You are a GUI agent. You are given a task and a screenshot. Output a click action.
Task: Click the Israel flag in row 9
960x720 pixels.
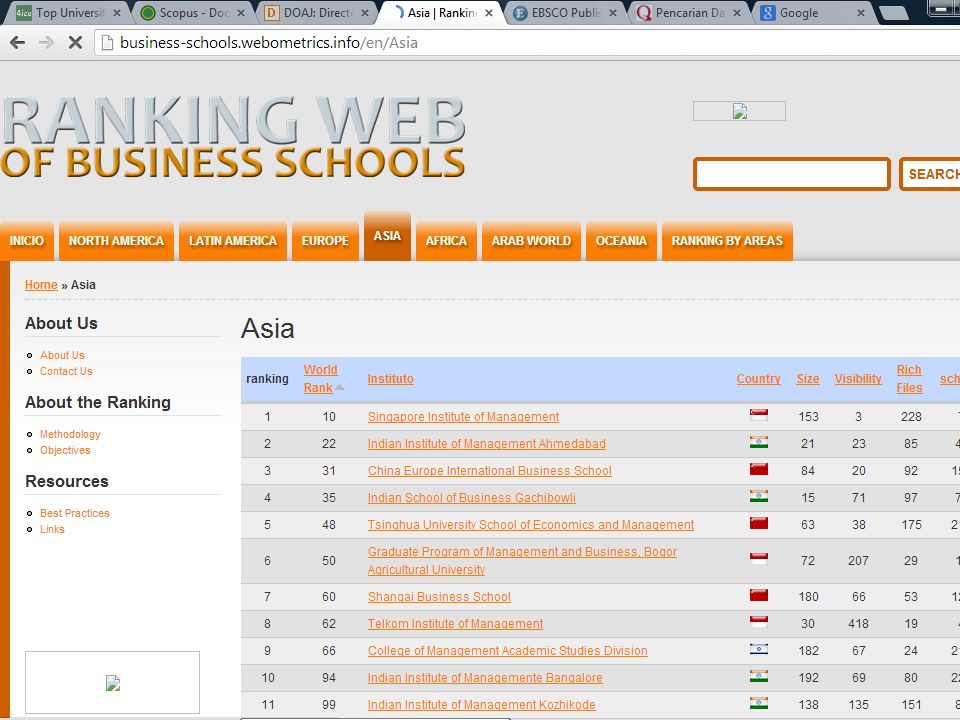[759, 649]
